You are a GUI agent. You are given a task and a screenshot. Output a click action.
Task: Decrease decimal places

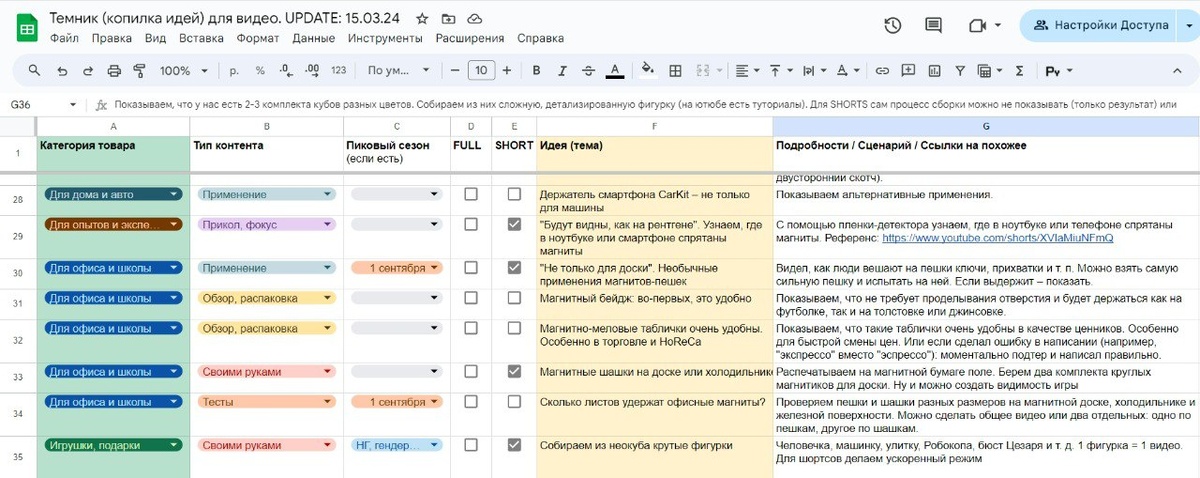pos(286,71)
